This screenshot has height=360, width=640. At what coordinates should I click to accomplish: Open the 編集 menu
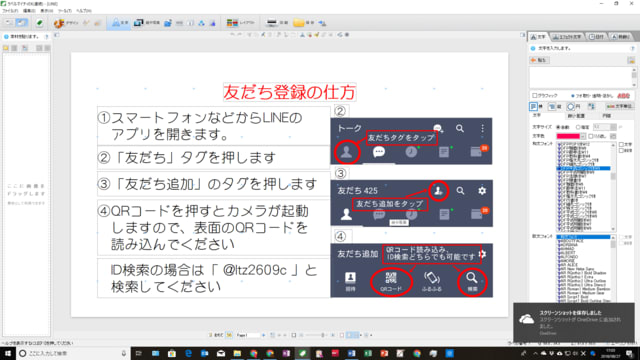[29, 11]
